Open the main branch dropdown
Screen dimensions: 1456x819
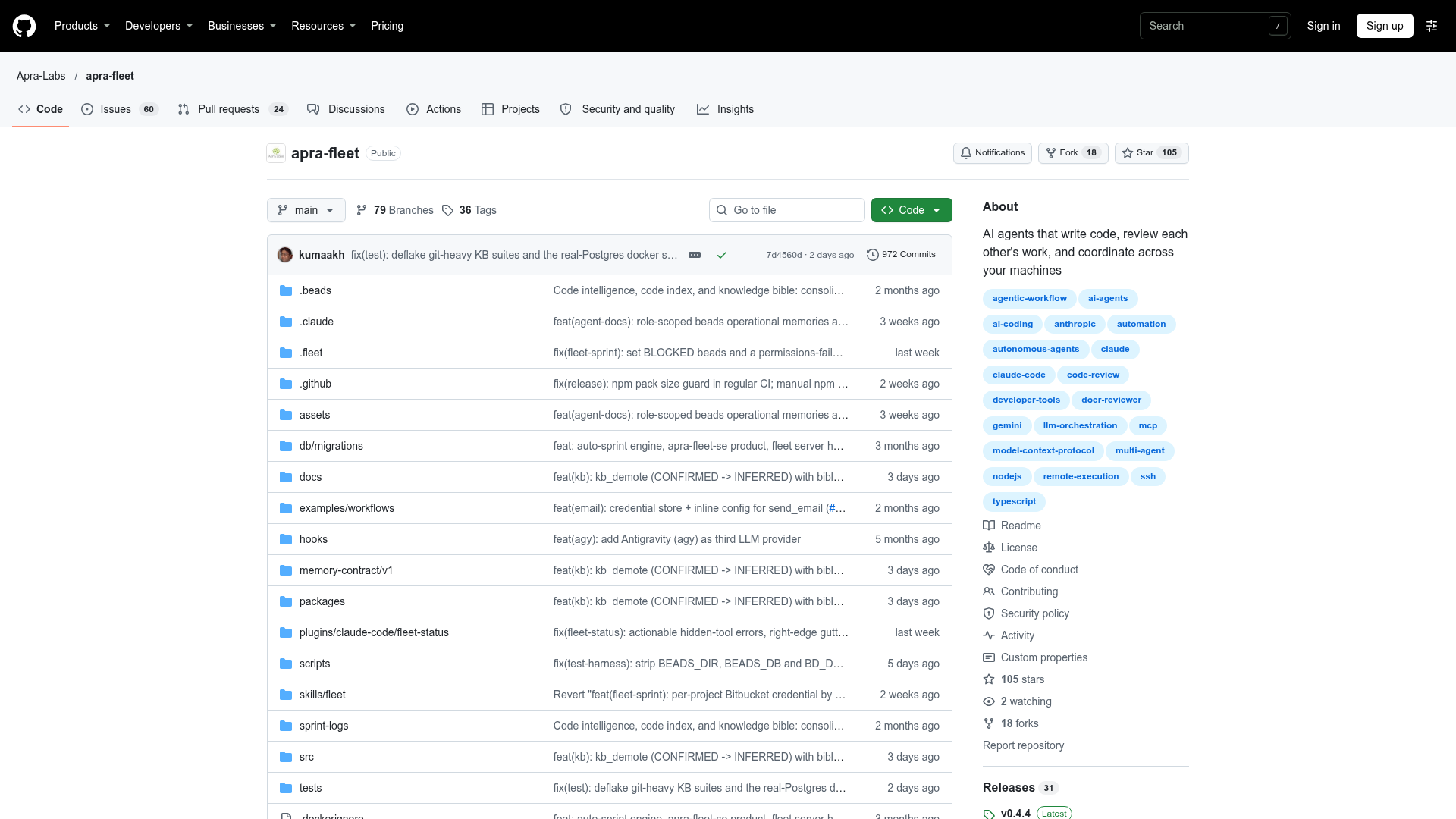click(306, 210)
